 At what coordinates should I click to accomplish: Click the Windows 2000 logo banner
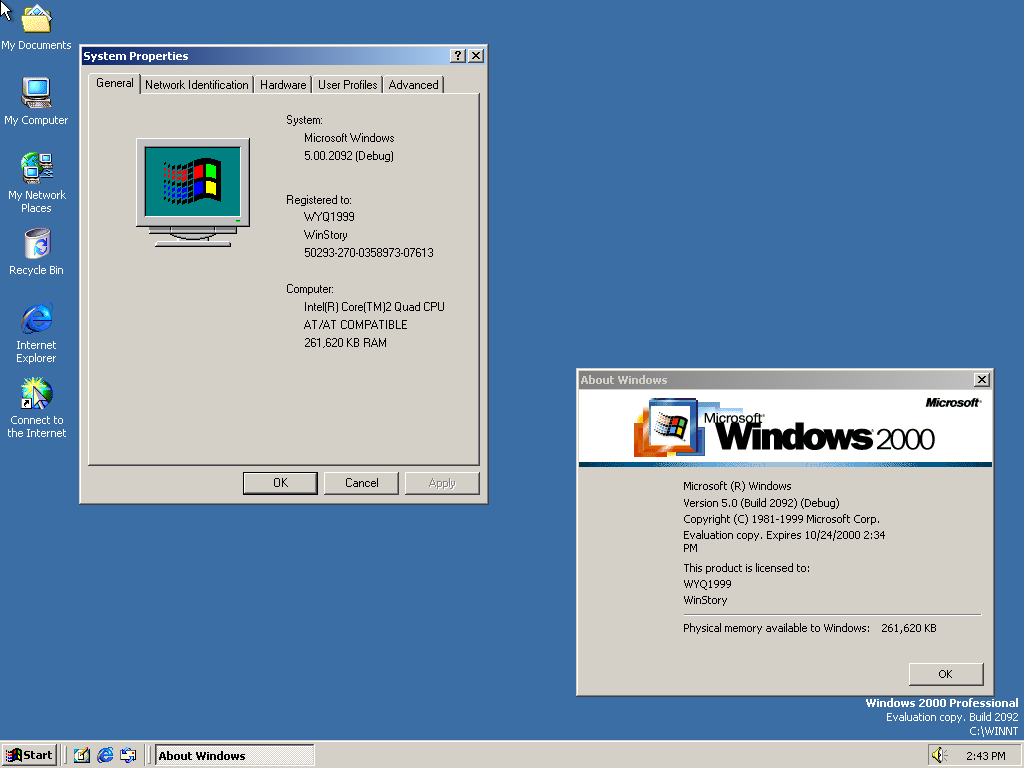(x=785, y=428)
